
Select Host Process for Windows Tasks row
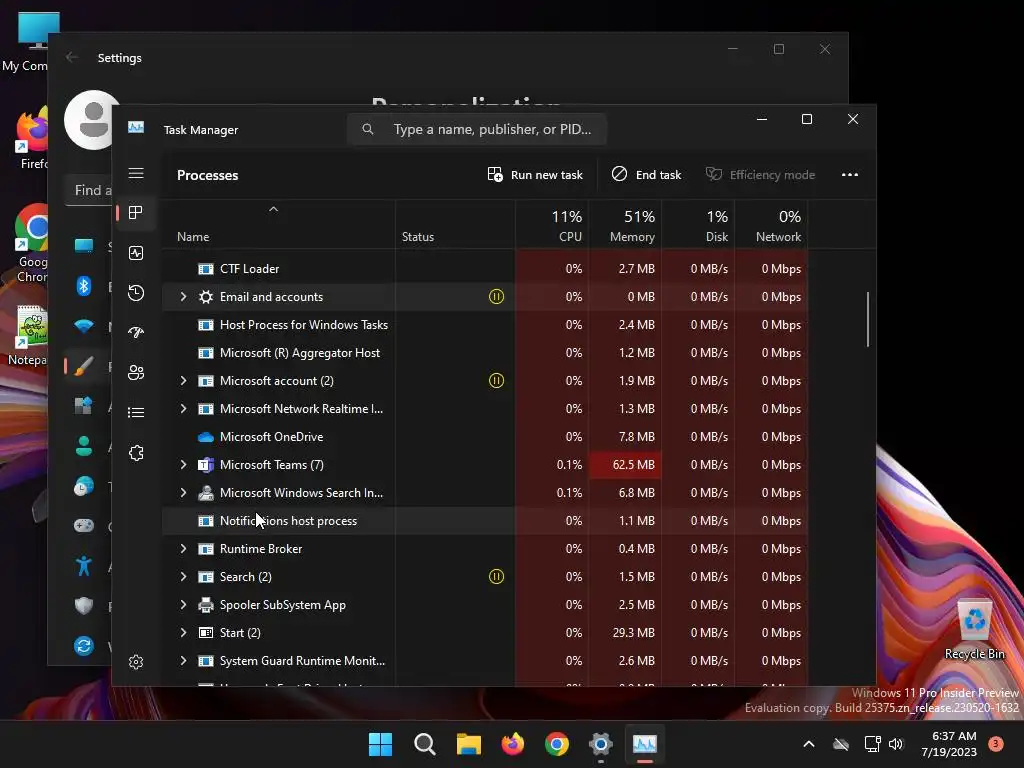click(485, 325)
